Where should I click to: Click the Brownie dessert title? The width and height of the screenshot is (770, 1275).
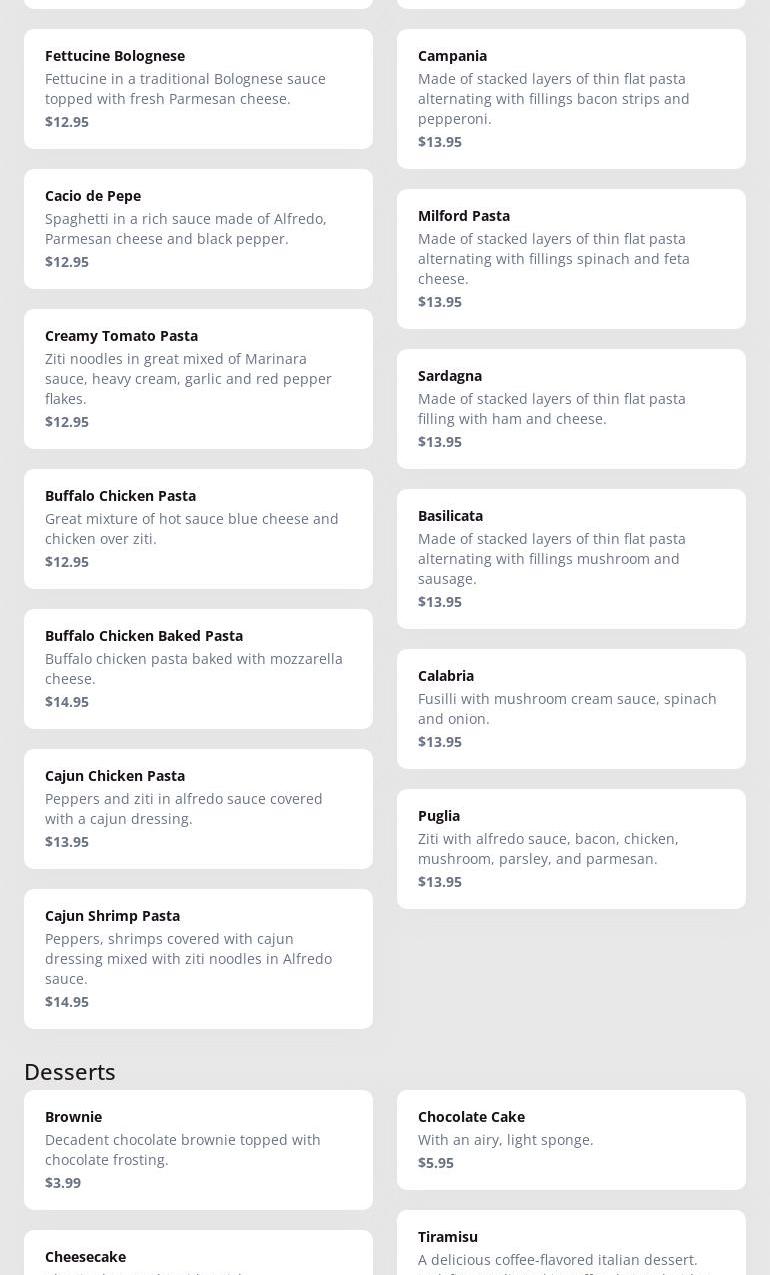[74, 1117]
